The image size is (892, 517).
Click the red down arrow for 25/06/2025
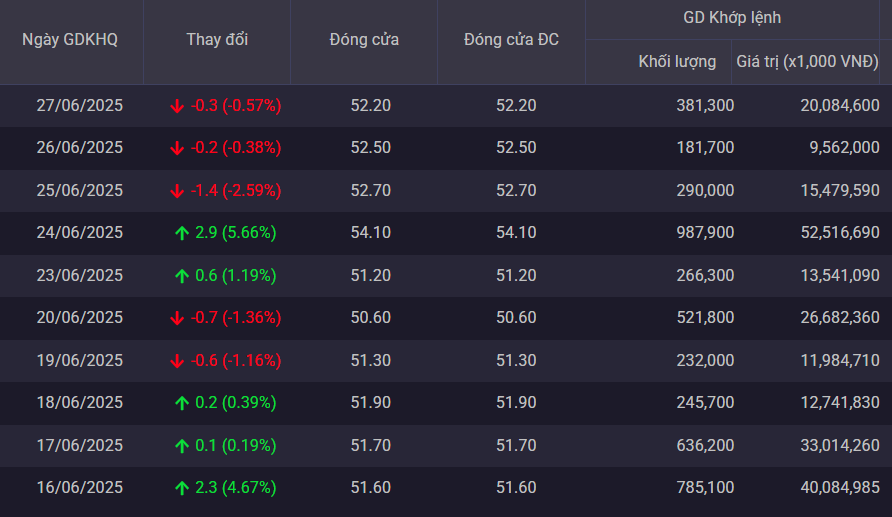[178, 190]
